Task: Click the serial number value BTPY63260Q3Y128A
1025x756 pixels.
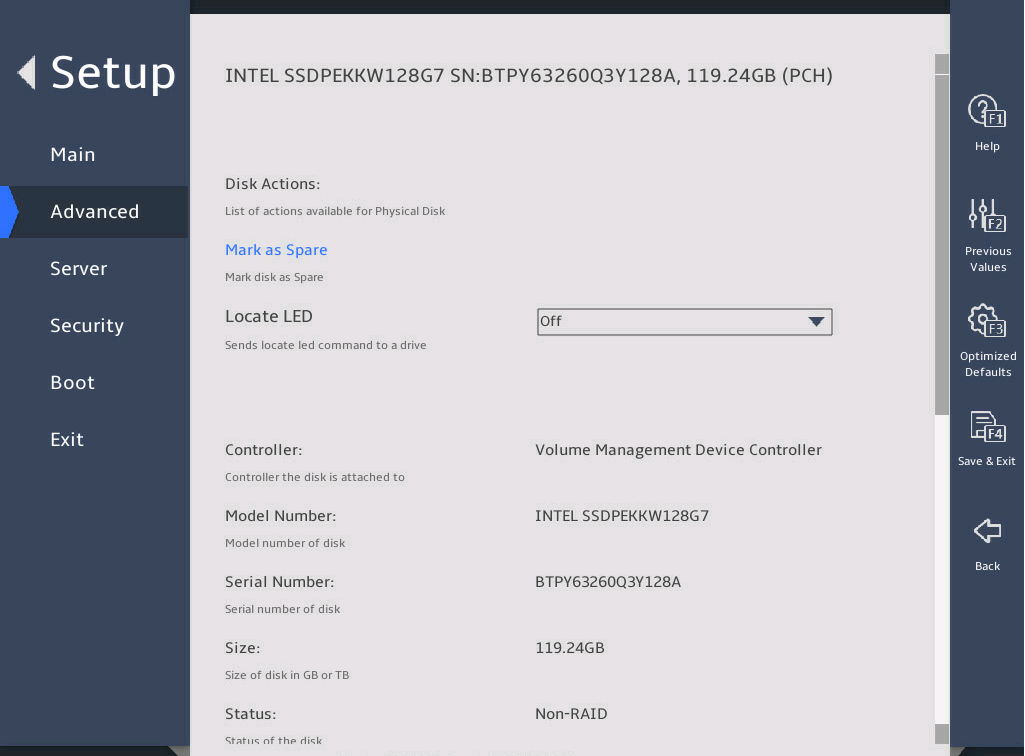Action: [608, 582]
